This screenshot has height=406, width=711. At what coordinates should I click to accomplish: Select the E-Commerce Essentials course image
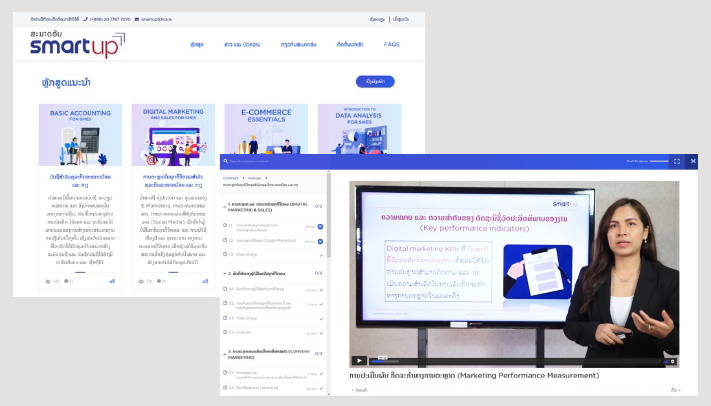(x=266, y=134)
